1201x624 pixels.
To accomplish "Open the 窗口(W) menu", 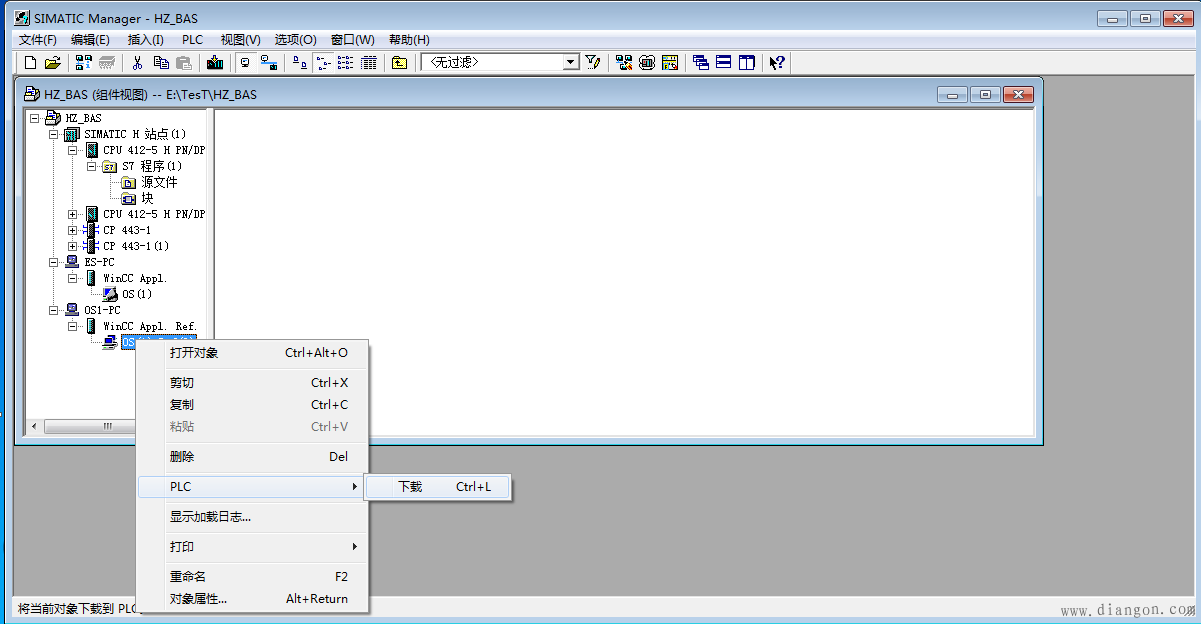I will pos(352,40).
